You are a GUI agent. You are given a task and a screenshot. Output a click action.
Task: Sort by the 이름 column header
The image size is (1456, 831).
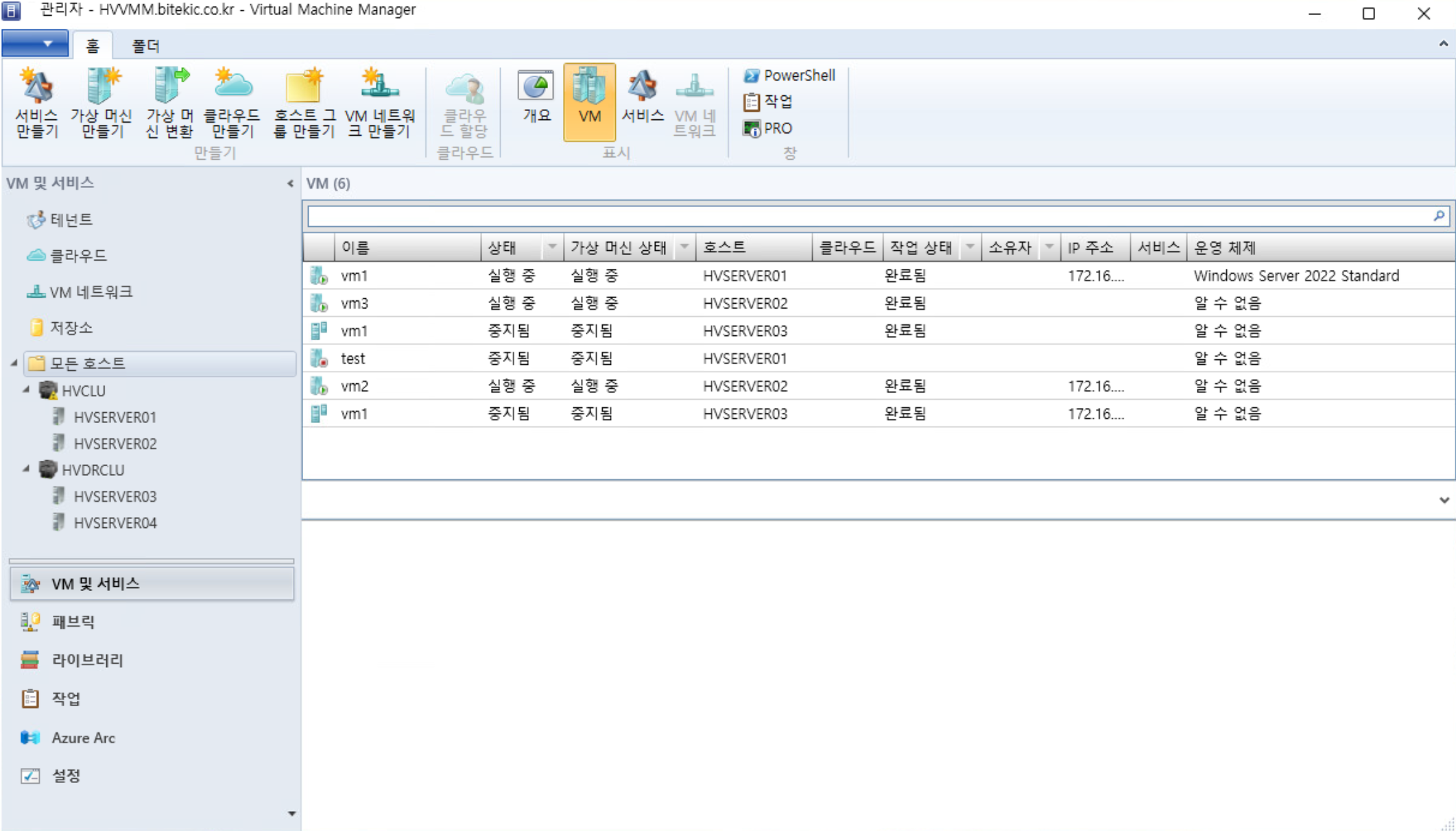(407, 248)
